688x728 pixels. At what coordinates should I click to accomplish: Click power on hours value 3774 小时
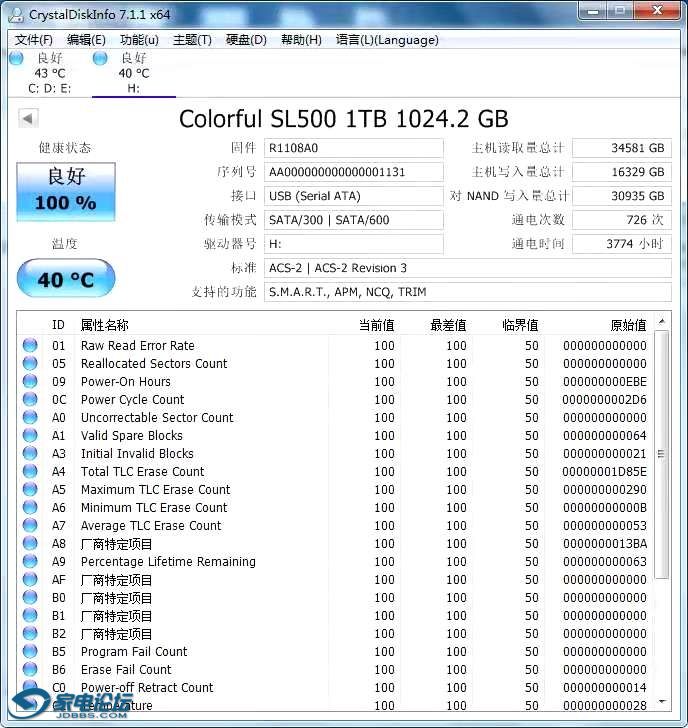[622, 244]
